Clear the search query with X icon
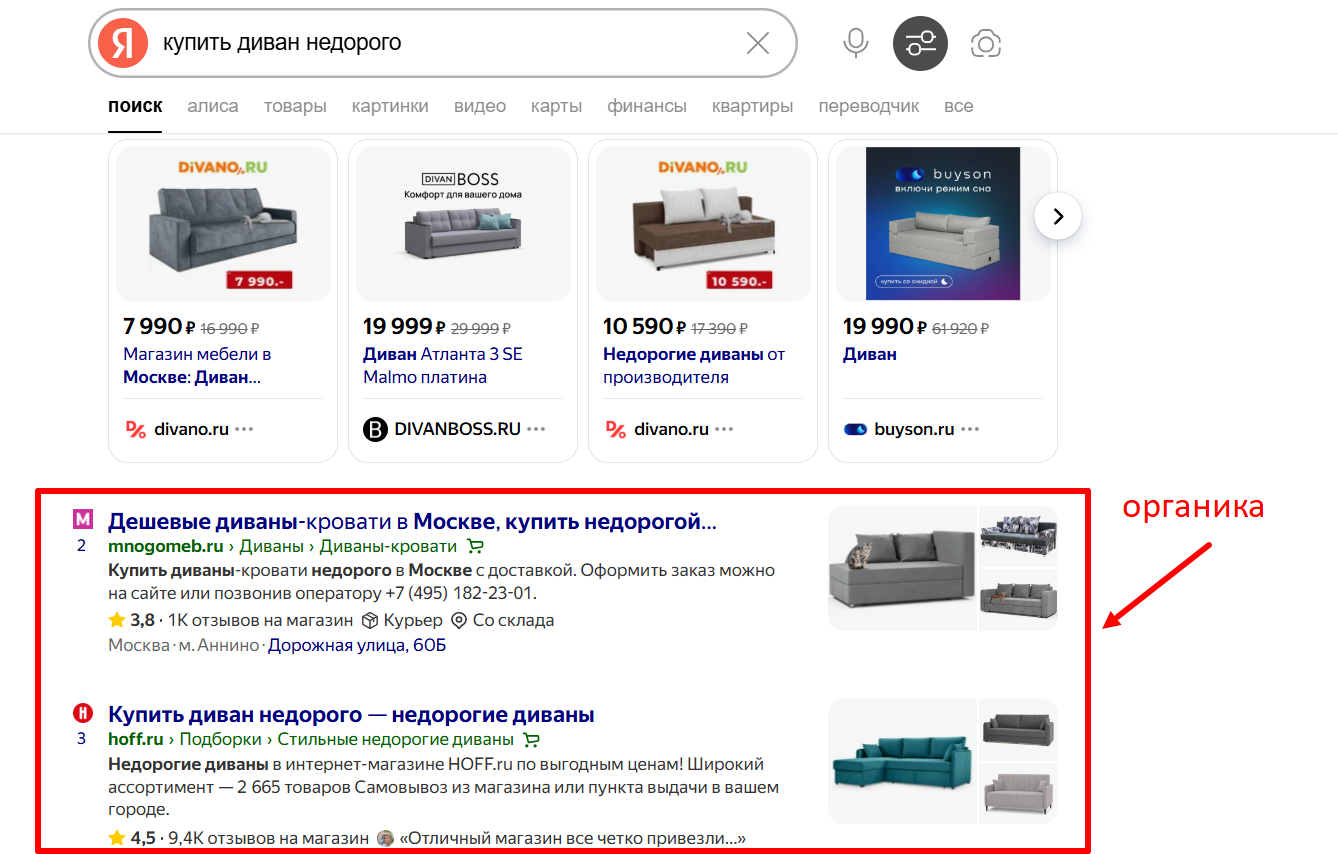Viewport: 1338px width, 854px height. (758, 43)
